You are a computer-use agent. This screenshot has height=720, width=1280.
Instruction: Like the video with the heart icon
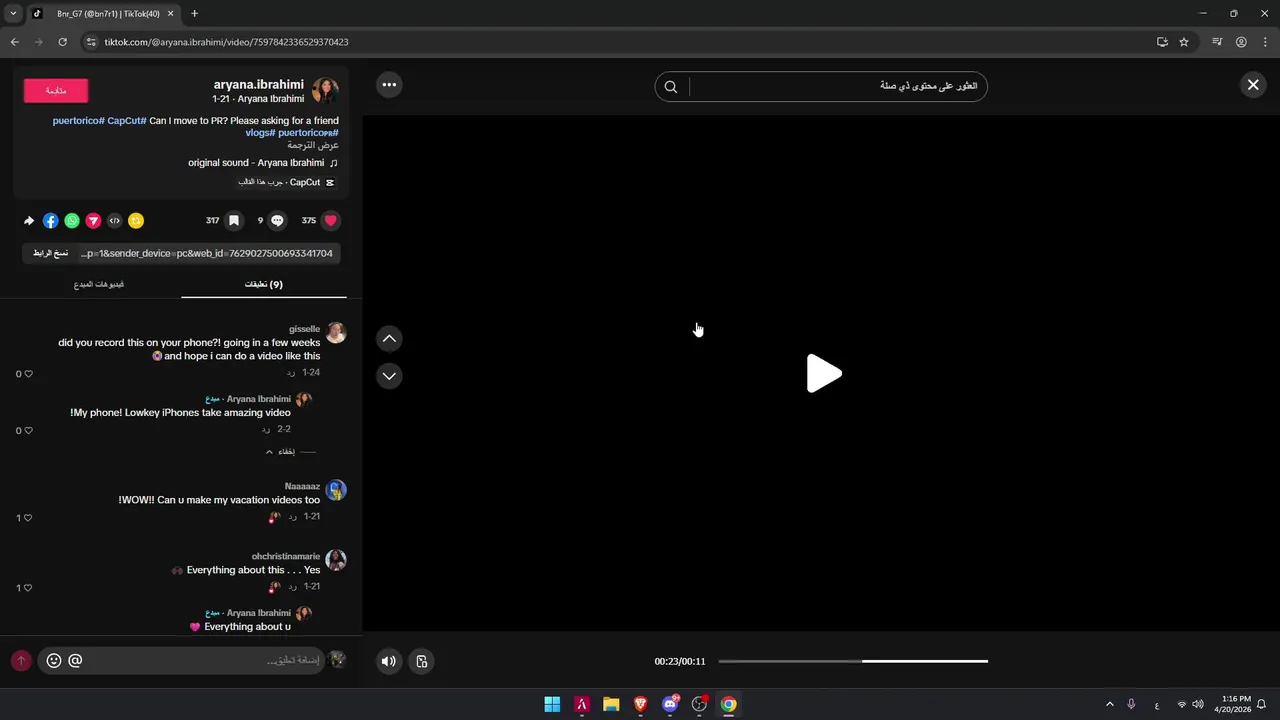click(x=331, y=221)
